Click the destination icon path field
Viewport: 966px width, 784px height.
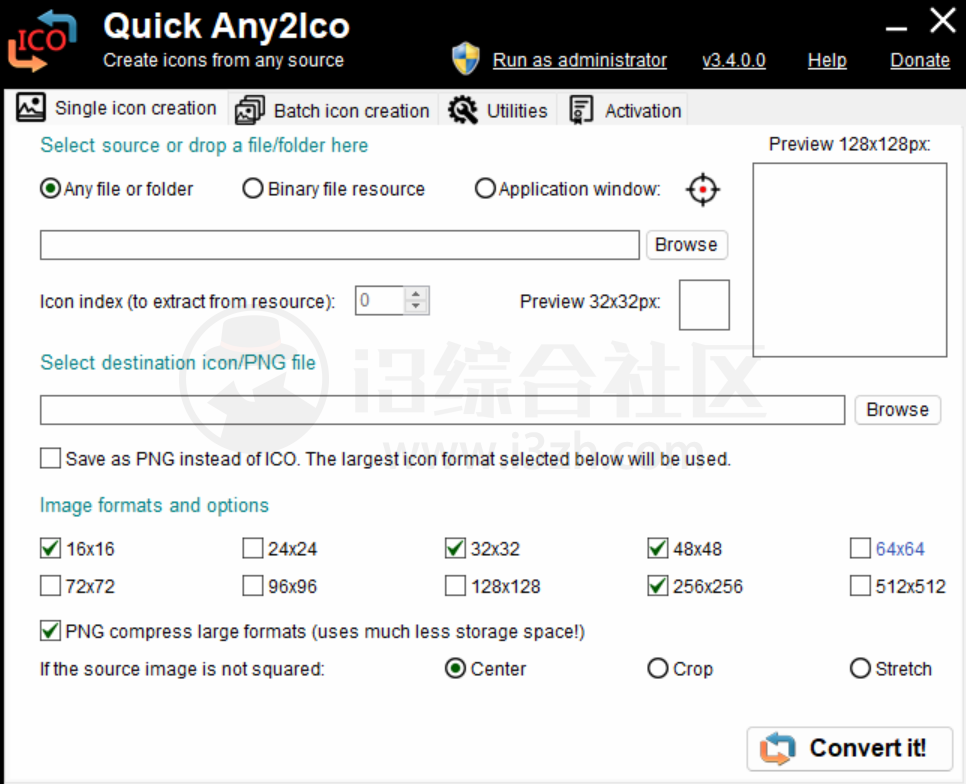[x=442, y=410]
